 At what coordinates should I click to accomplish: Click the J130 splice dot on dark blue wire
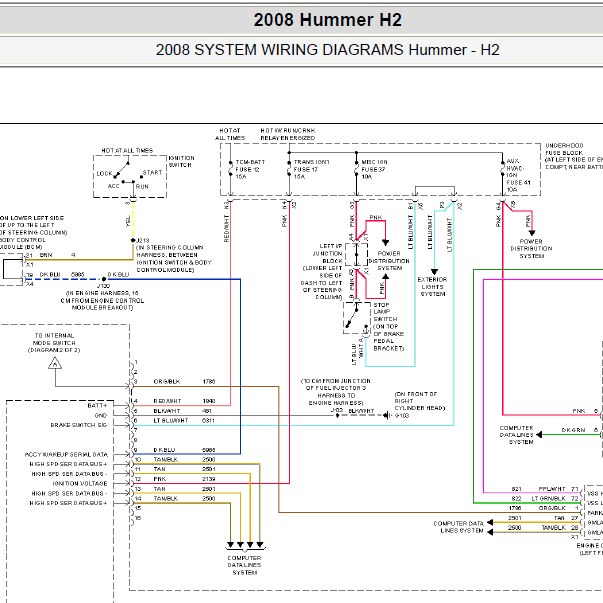point(104,279)
